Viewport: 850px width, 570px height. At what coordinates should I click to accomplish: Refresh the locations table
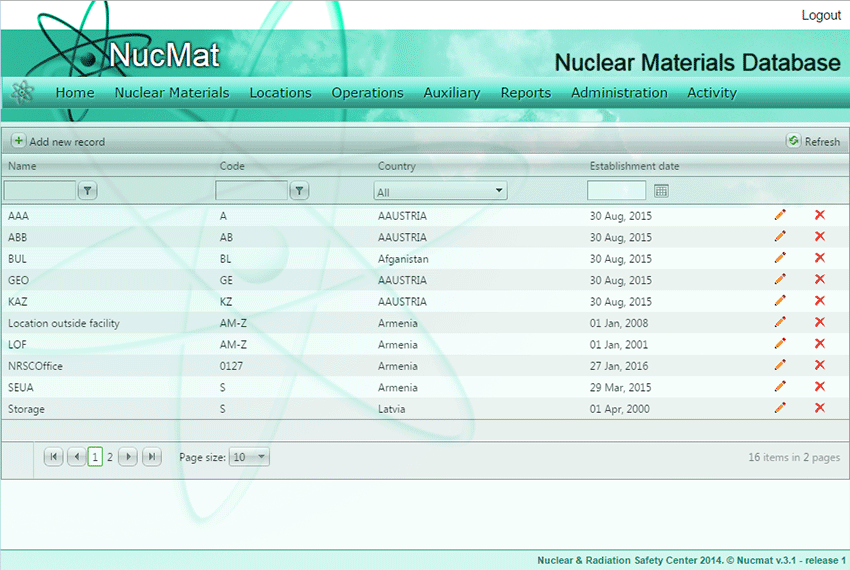pos(813,142)
